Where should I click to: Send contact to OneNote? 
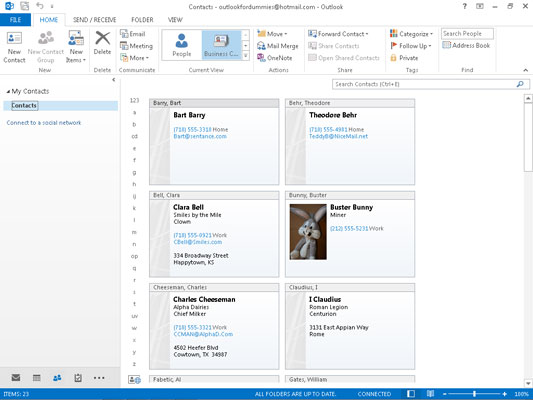pos(275,58)
